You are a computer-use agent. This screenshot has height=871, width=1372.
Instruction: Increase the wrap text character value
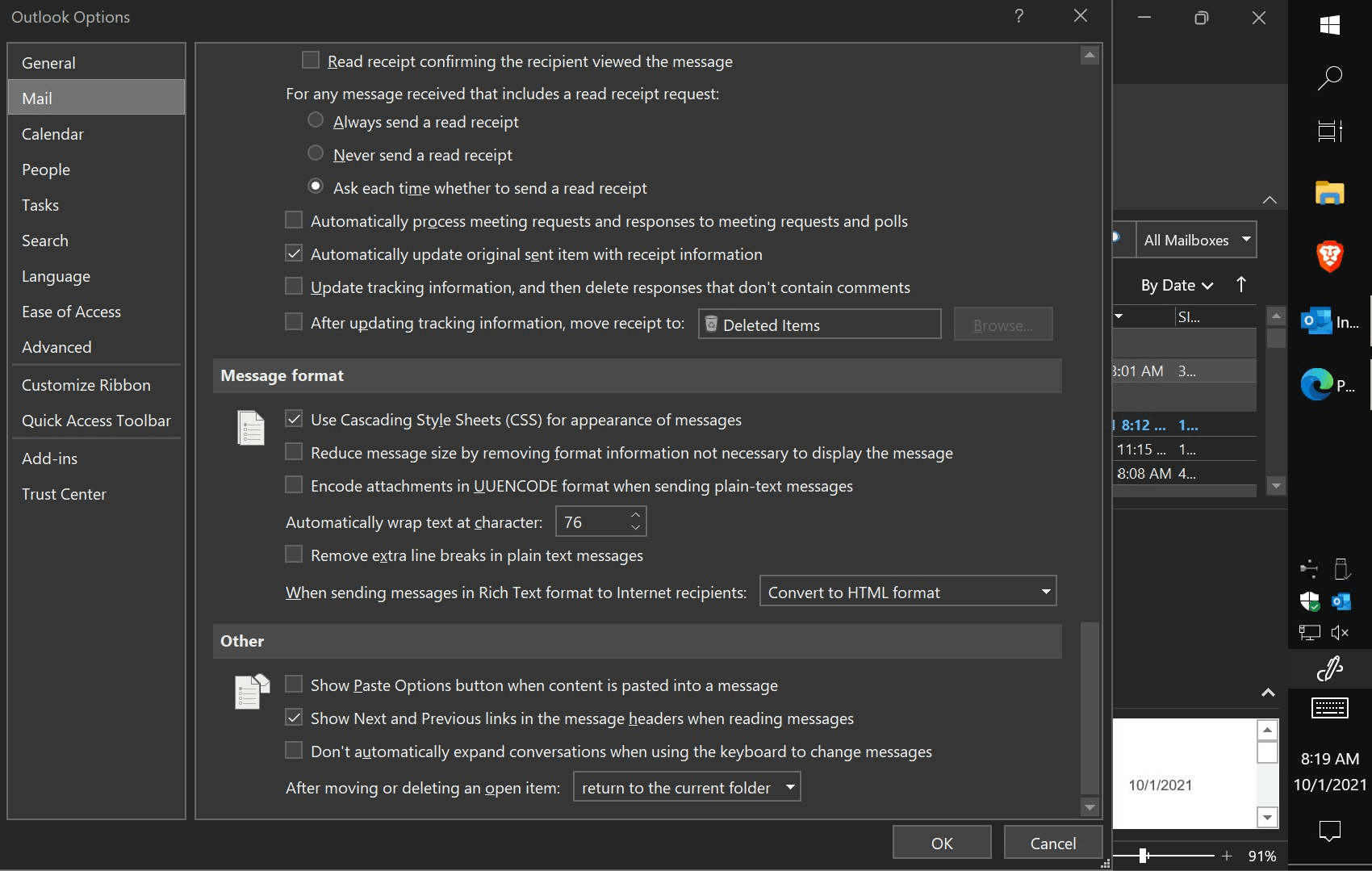(636, 515)
